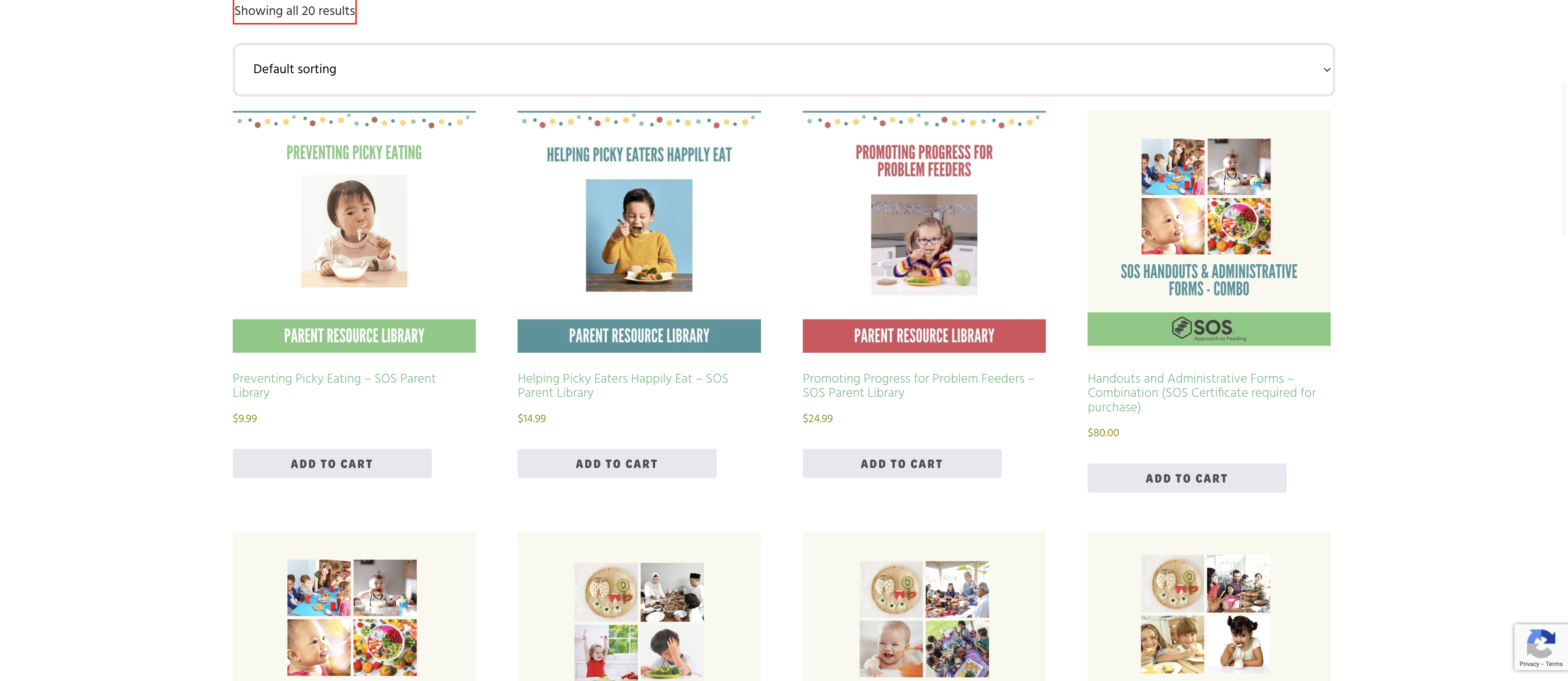Open the Default sorting dropdown
The height and width of the screenshot is (681, 1568).
tap(783, 69)
